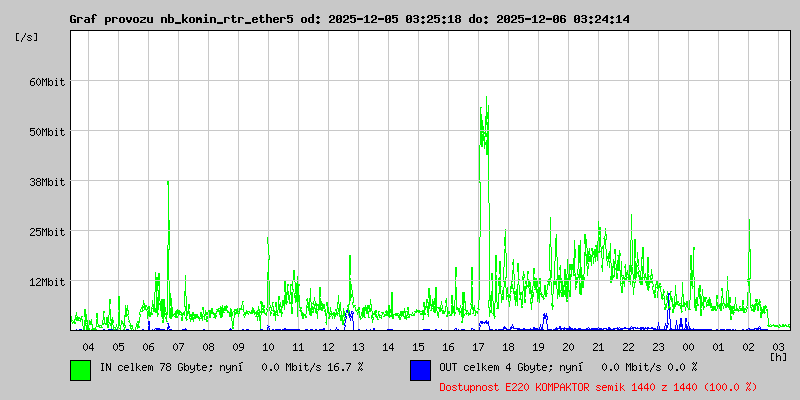Click the OUT celkem 4 Gbyte legend text

coord(567,368)
